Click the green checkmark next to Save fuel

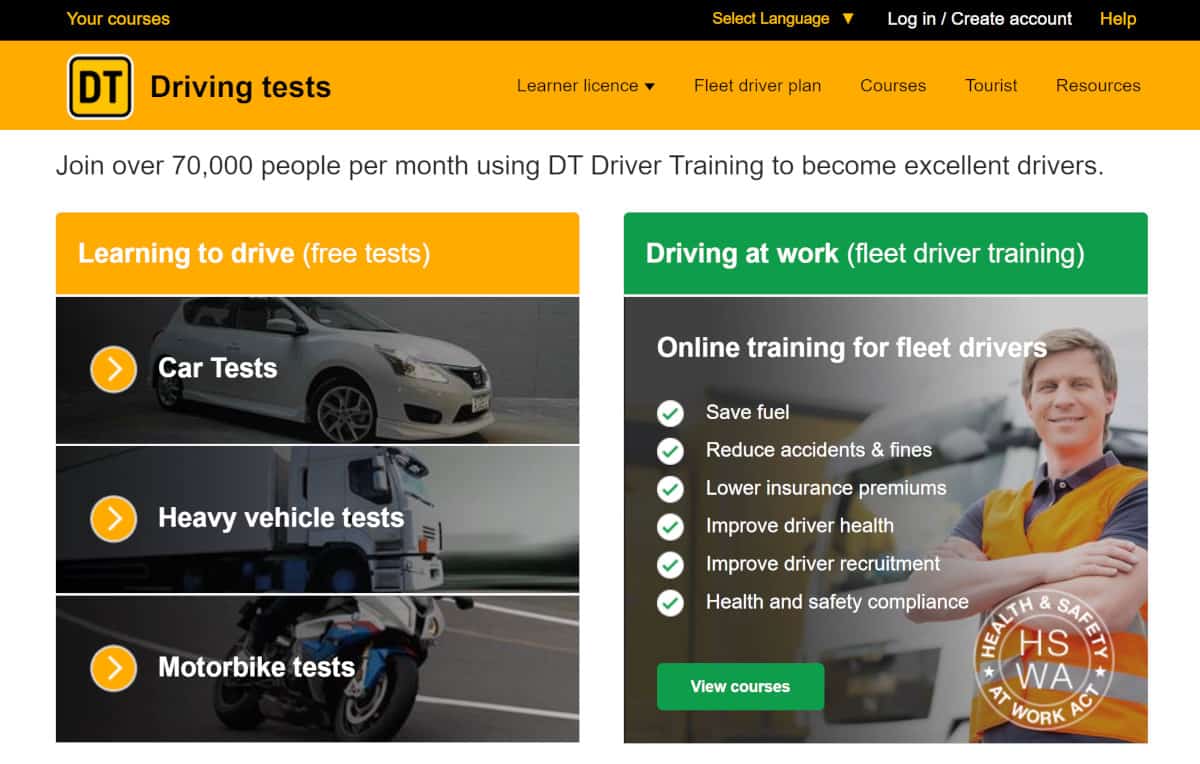670,413
